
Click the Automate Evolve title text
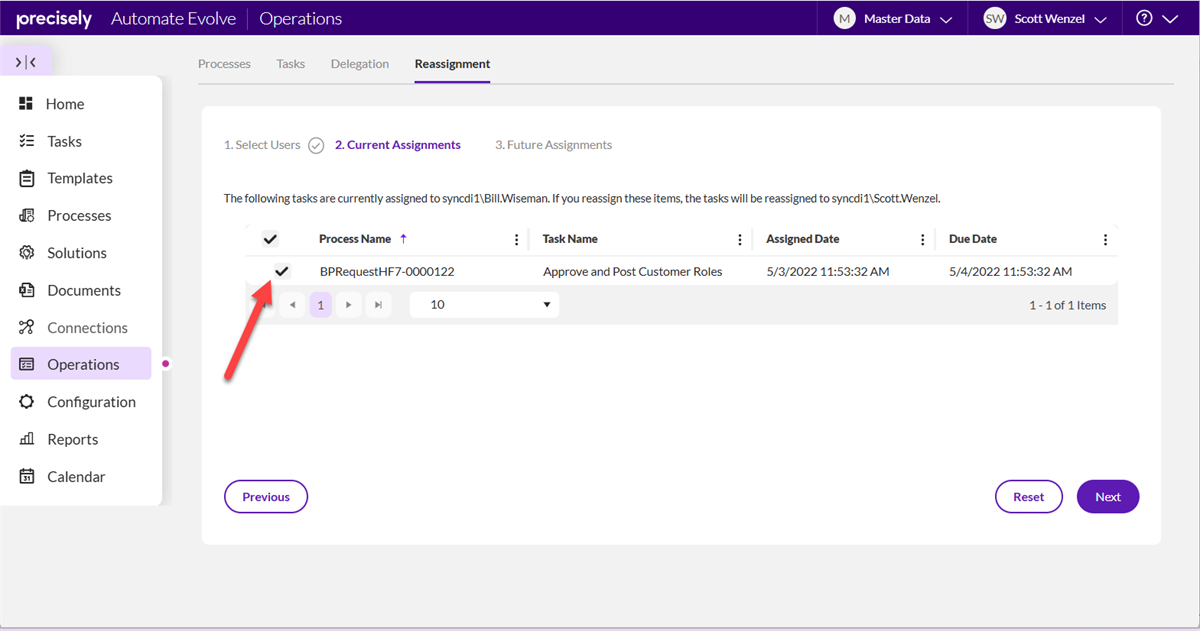point(173,19)
